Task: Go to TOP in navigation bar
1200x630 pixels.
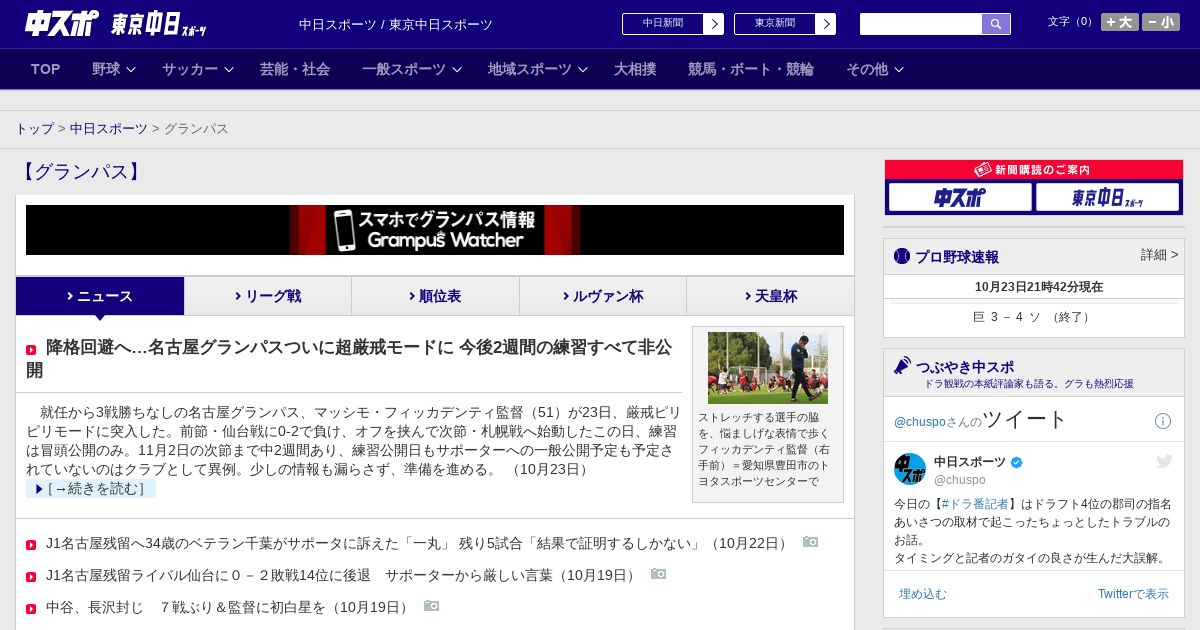Action: coord(46,69)
